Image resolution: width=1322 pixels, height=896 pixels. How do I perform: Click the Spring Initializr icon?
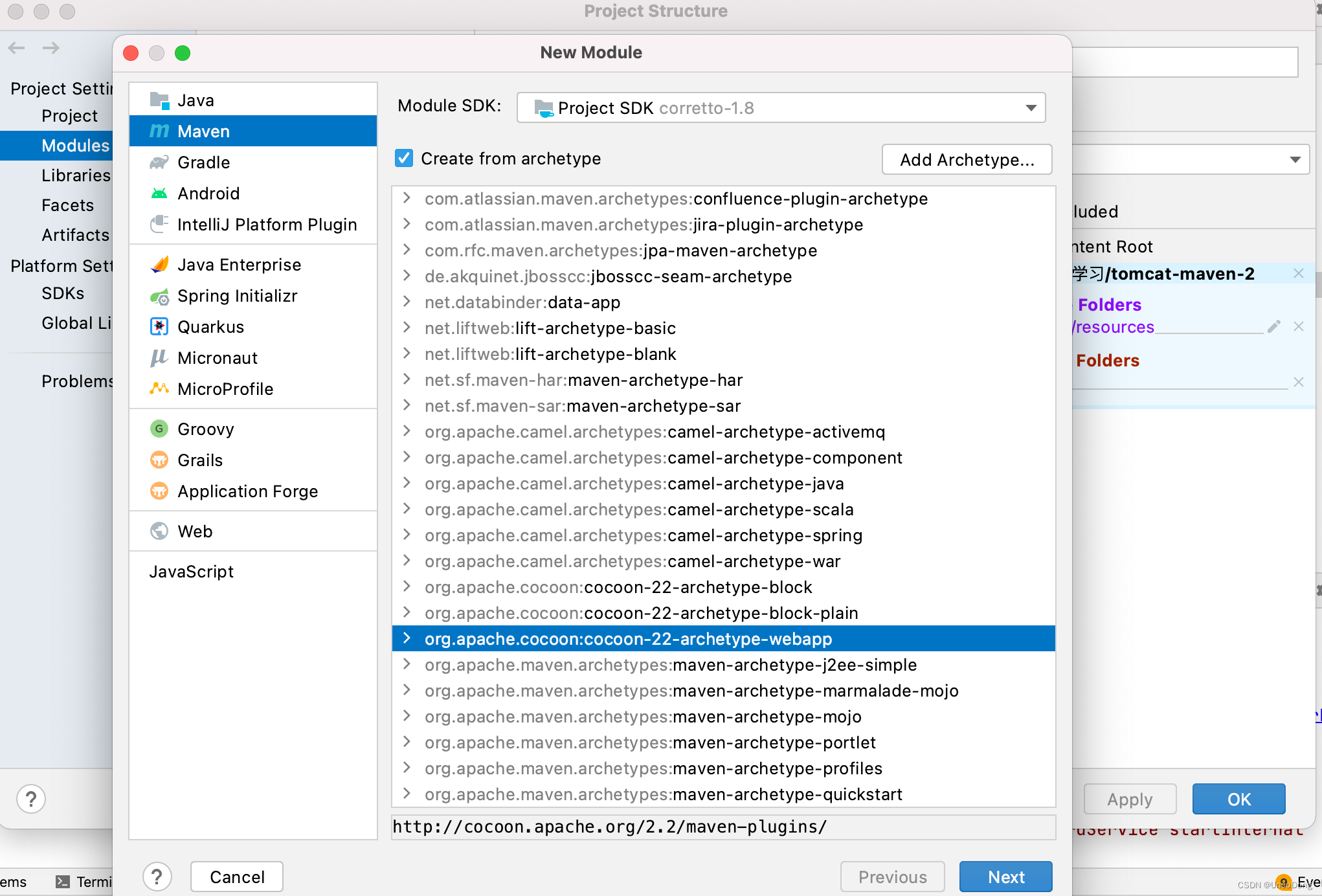pyautogui.click(x=159, y=296)
